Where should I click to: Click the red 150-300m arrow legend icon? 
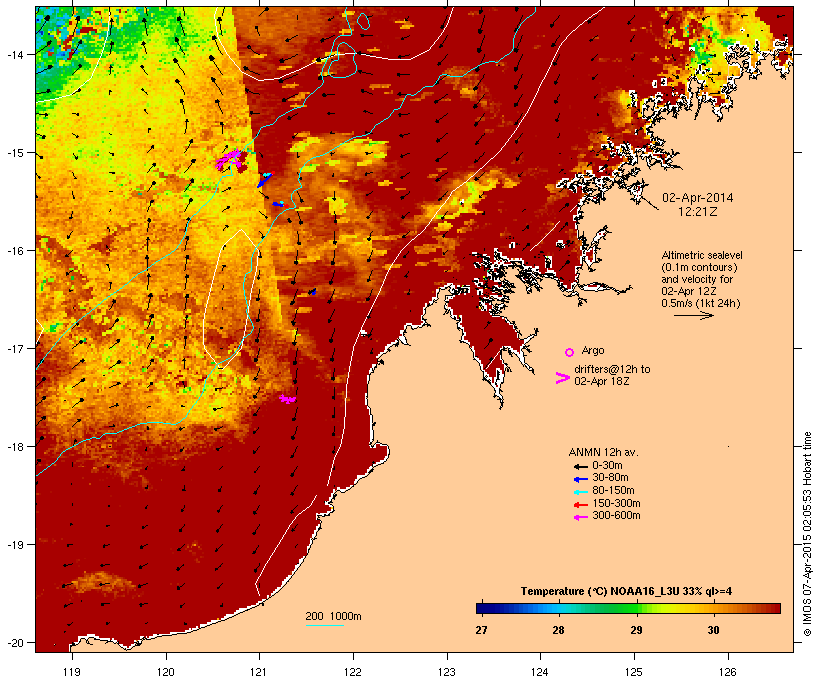581,505
